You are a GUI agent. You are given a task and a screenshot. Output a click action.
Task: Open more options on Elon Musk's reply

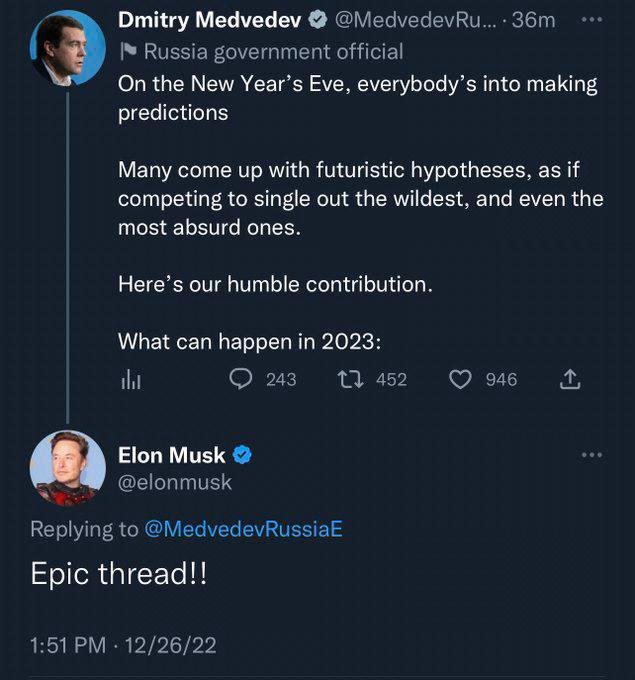592,455
